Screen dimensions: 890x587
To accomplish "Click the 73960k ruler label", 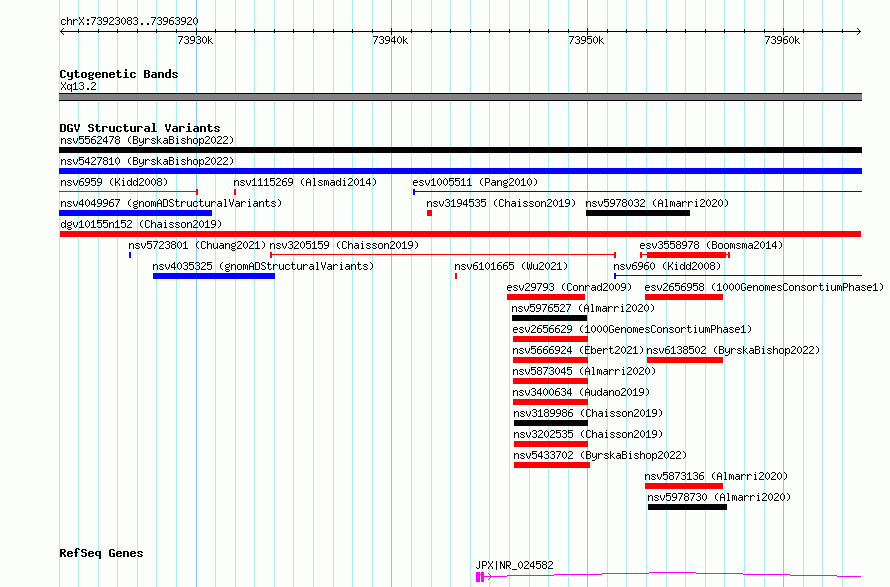I will coord(782,40).
